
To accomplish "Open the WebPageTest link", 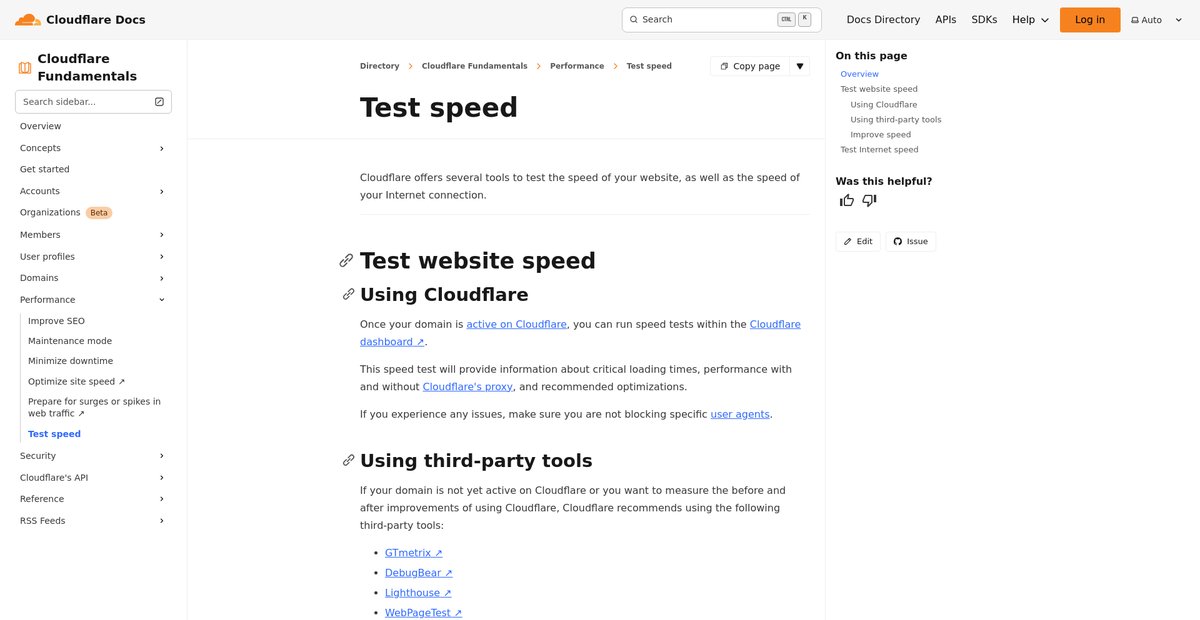I will 424,613.
